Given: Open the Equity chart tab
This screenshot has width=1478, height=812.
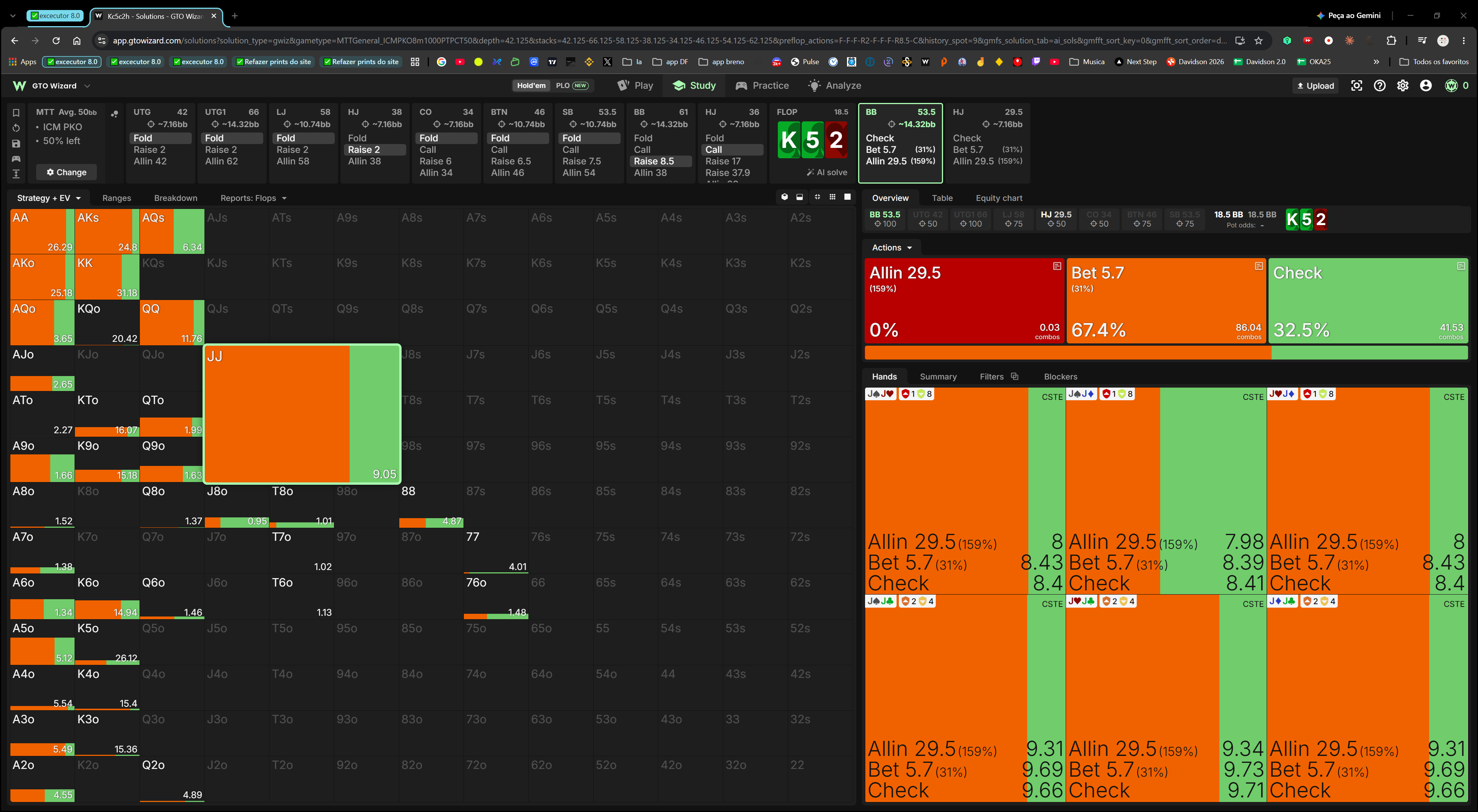Looking at the screenshot, I should (999, 198).
